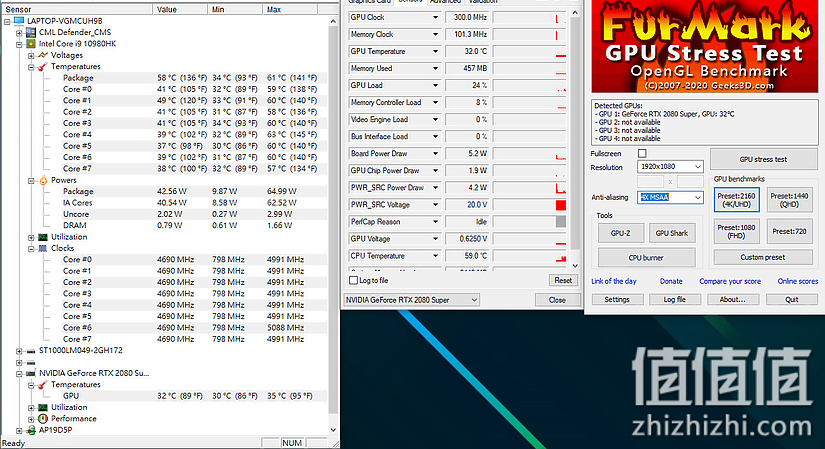This screenshot has width=825, height=449.
Task: Click the LAPTOP-VGMCUH9B computer icon
Action: pyautogui.click(x=19, y=21)
